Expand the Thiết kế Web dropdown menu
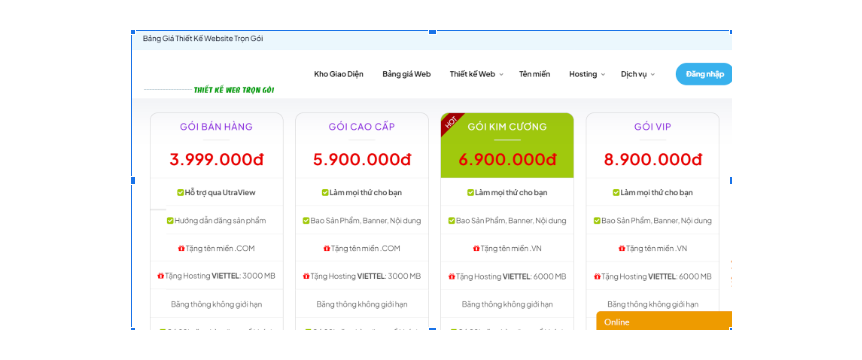 point(476,74)
